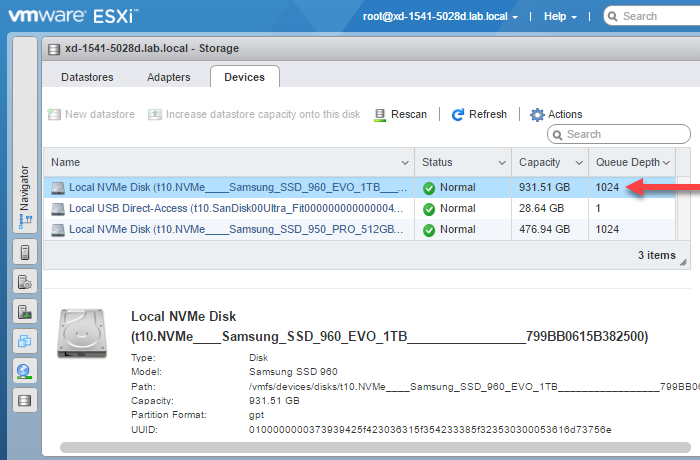Click disk icon of Samsung 950 PRO row
The height and width of the screenshot is (460, 700).
pos(58,230)
